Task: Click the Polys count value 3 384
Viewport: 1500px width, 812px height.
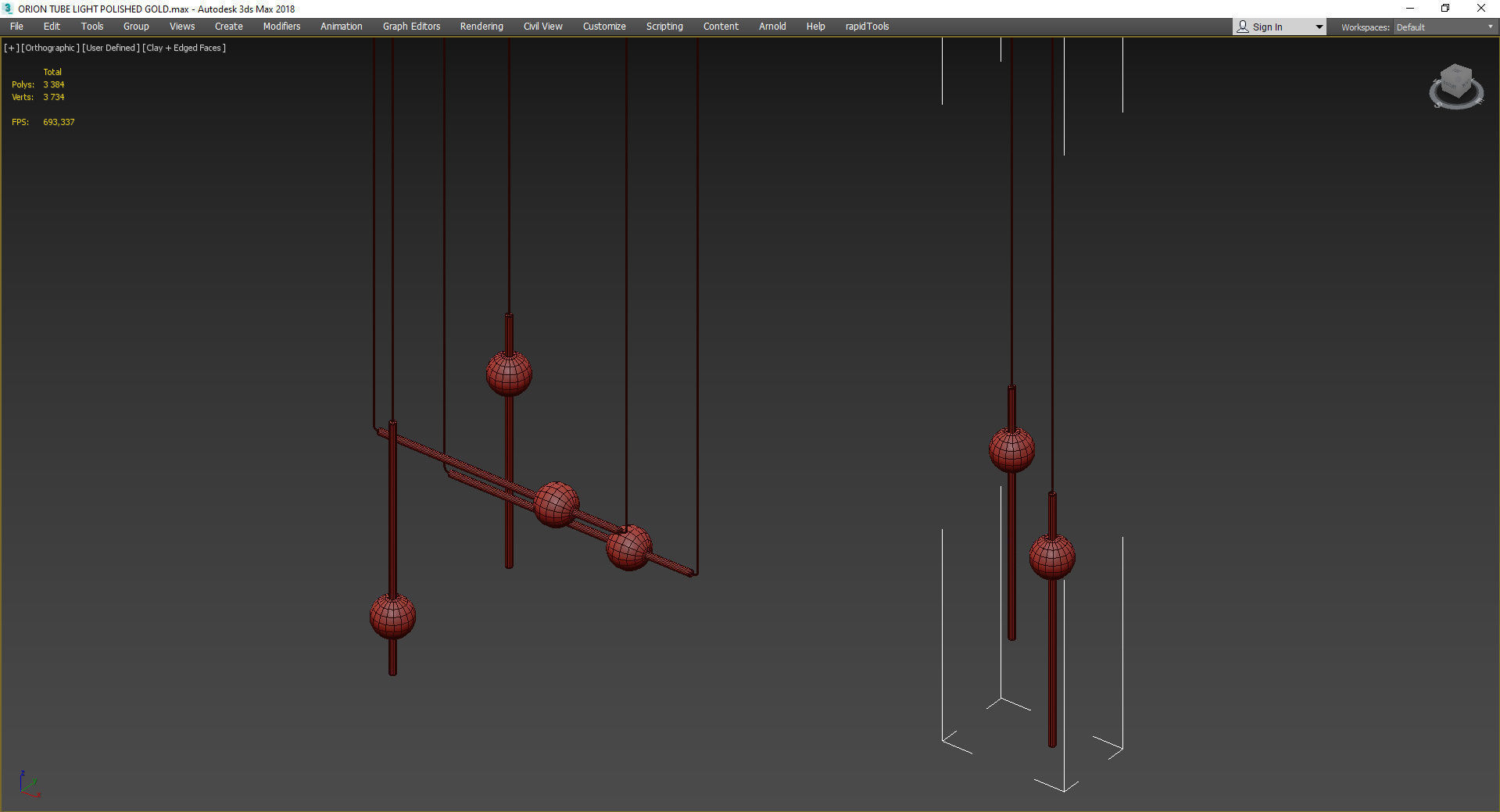Action: tap(54, 84)
